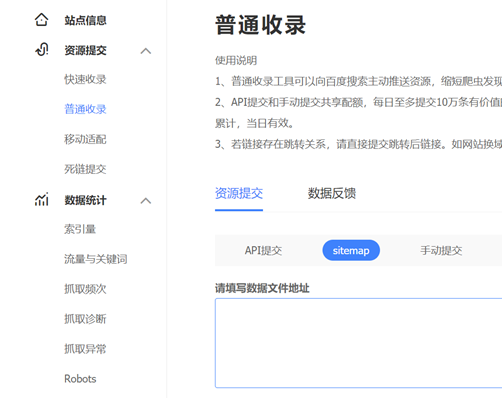Click the line starting 2、API提交和手动提交
The image size is (502, 398).
click(x=359, y=102)
